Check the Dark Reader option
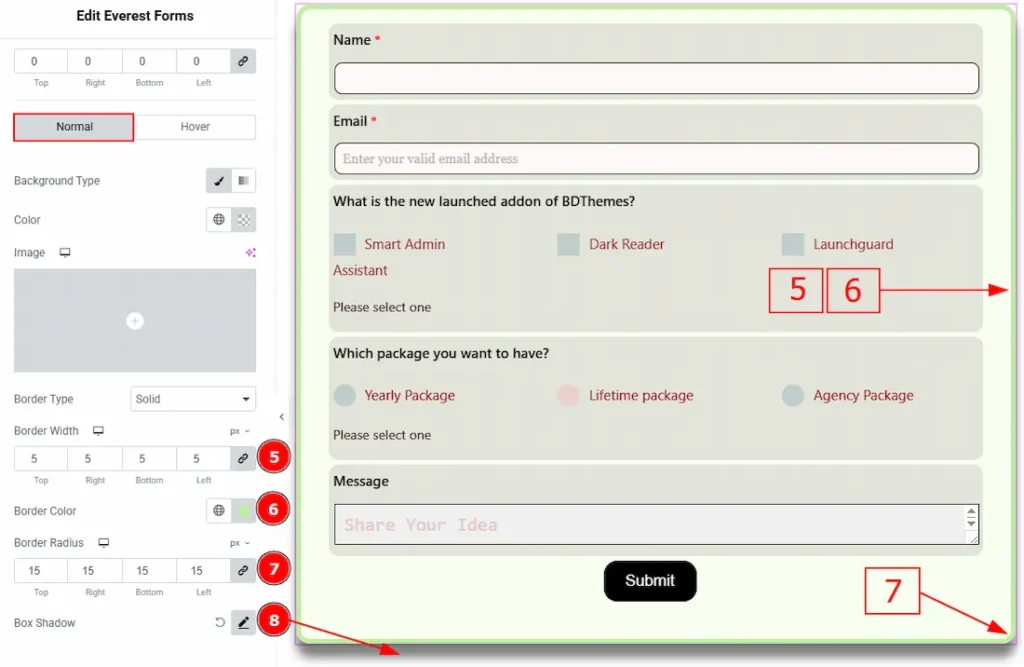Image resolution: width=1024 pixels, height=667 pixels. [569, 244]
